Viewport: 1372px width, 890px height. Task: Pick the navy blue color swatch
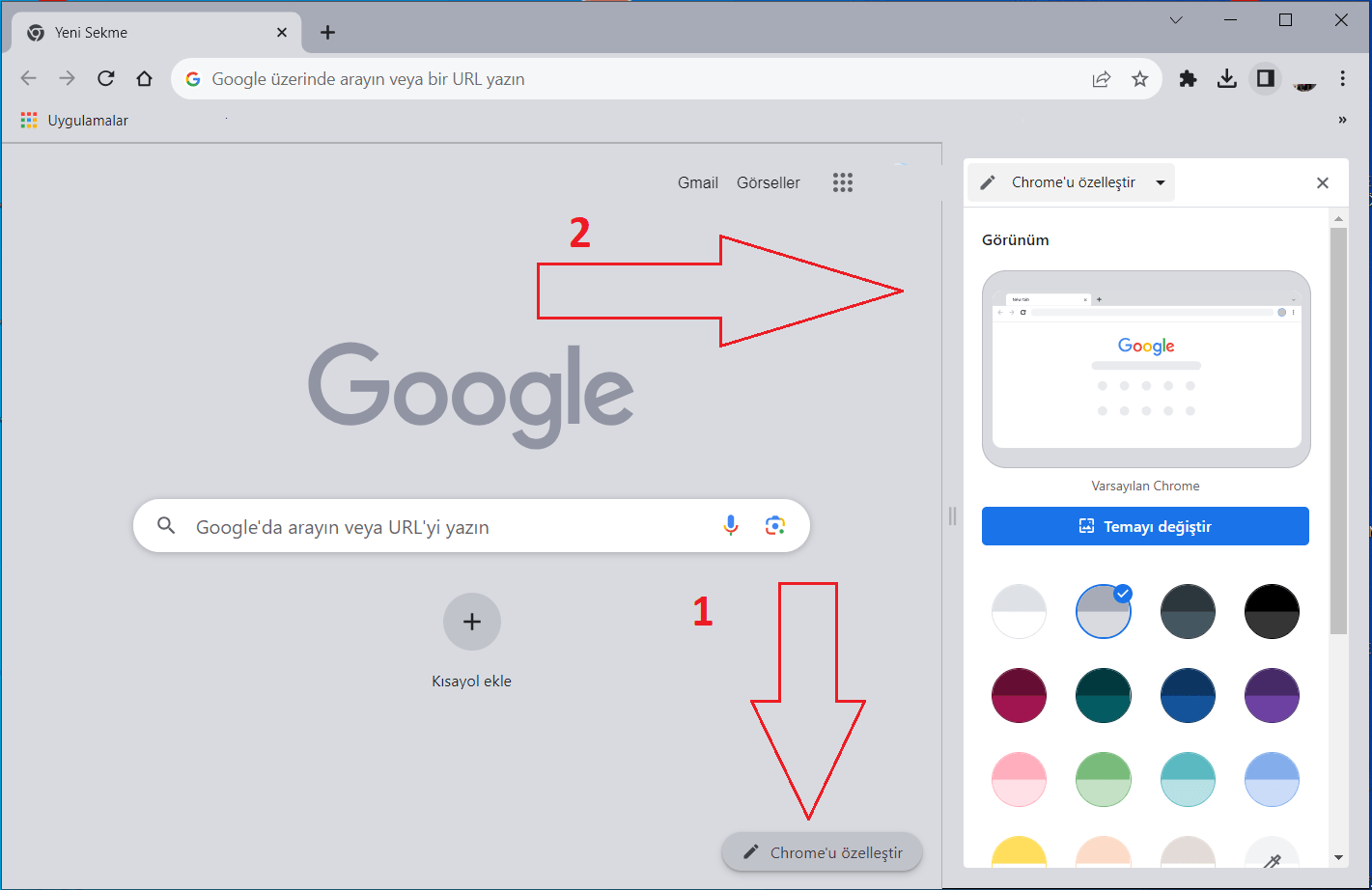click(1188, 695)
